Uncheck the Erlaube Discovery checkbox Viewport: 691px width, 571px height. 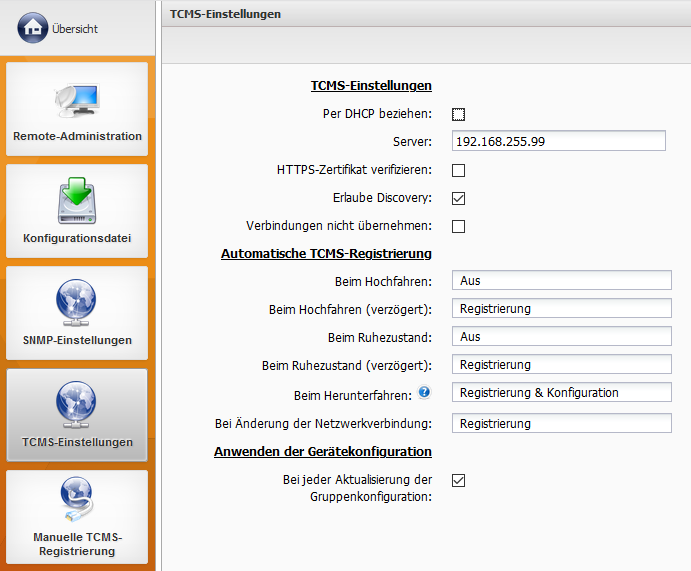tap(459, 198)
